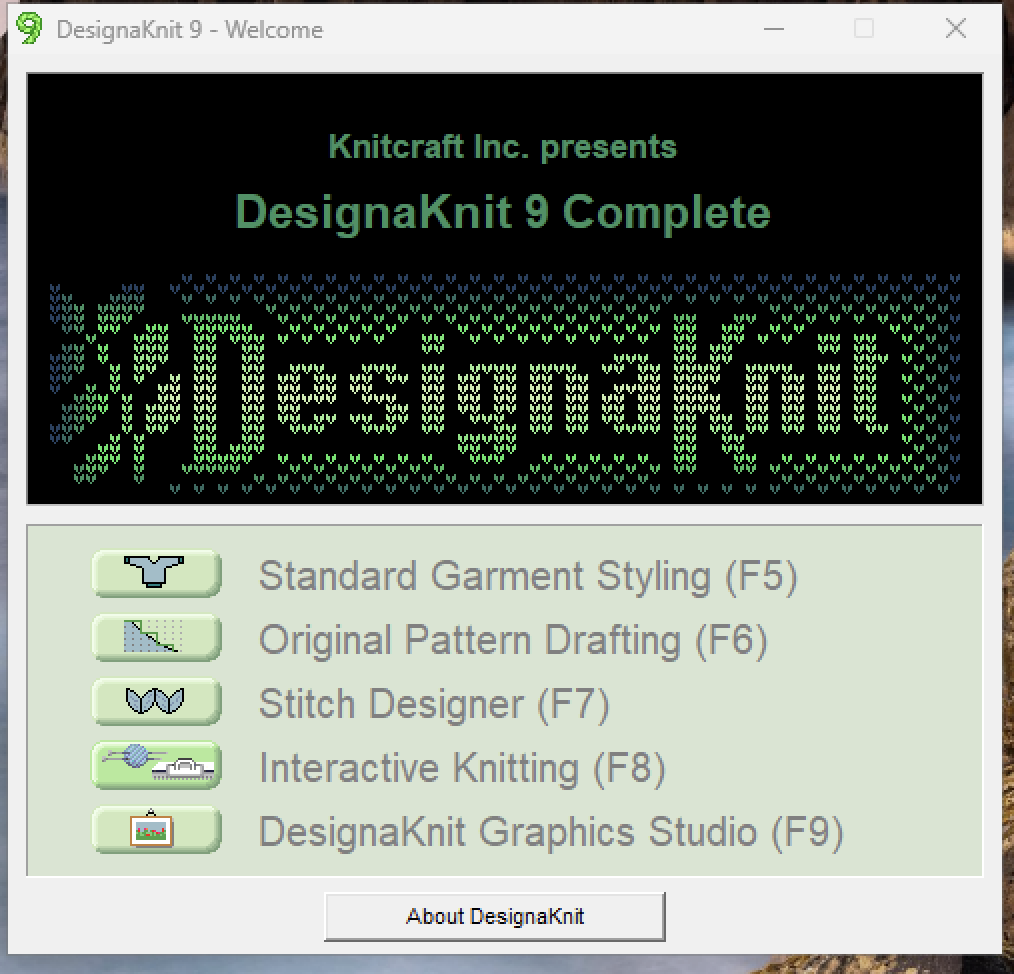This screenshot has width=1014, height=974.
Task: Minimize the DesignaKnit 9 Welcome window
Action: pos(773,28)
